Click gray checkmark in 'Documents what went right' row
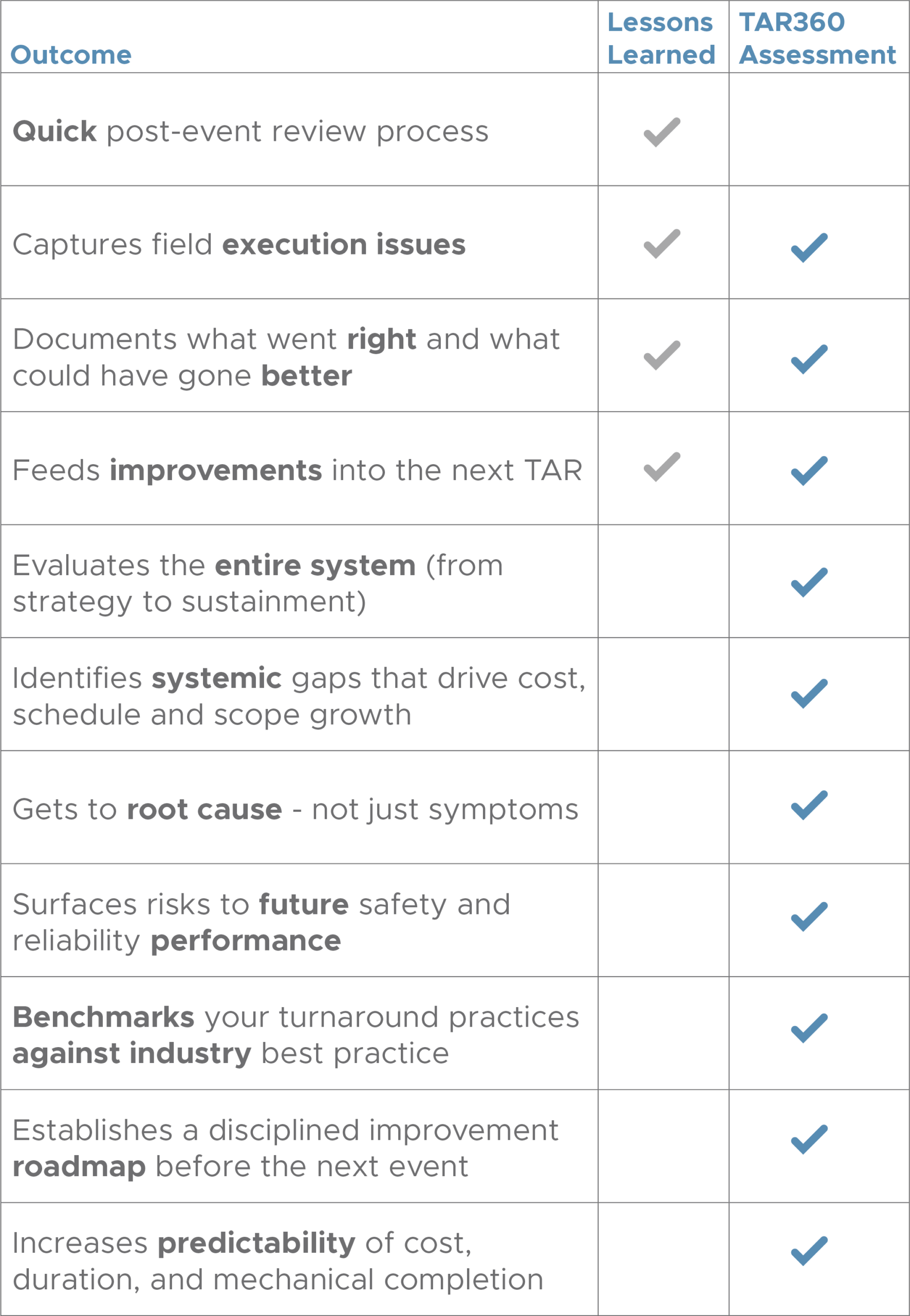The width and height of the screenshot is (910, 1316). coord(661,355)
